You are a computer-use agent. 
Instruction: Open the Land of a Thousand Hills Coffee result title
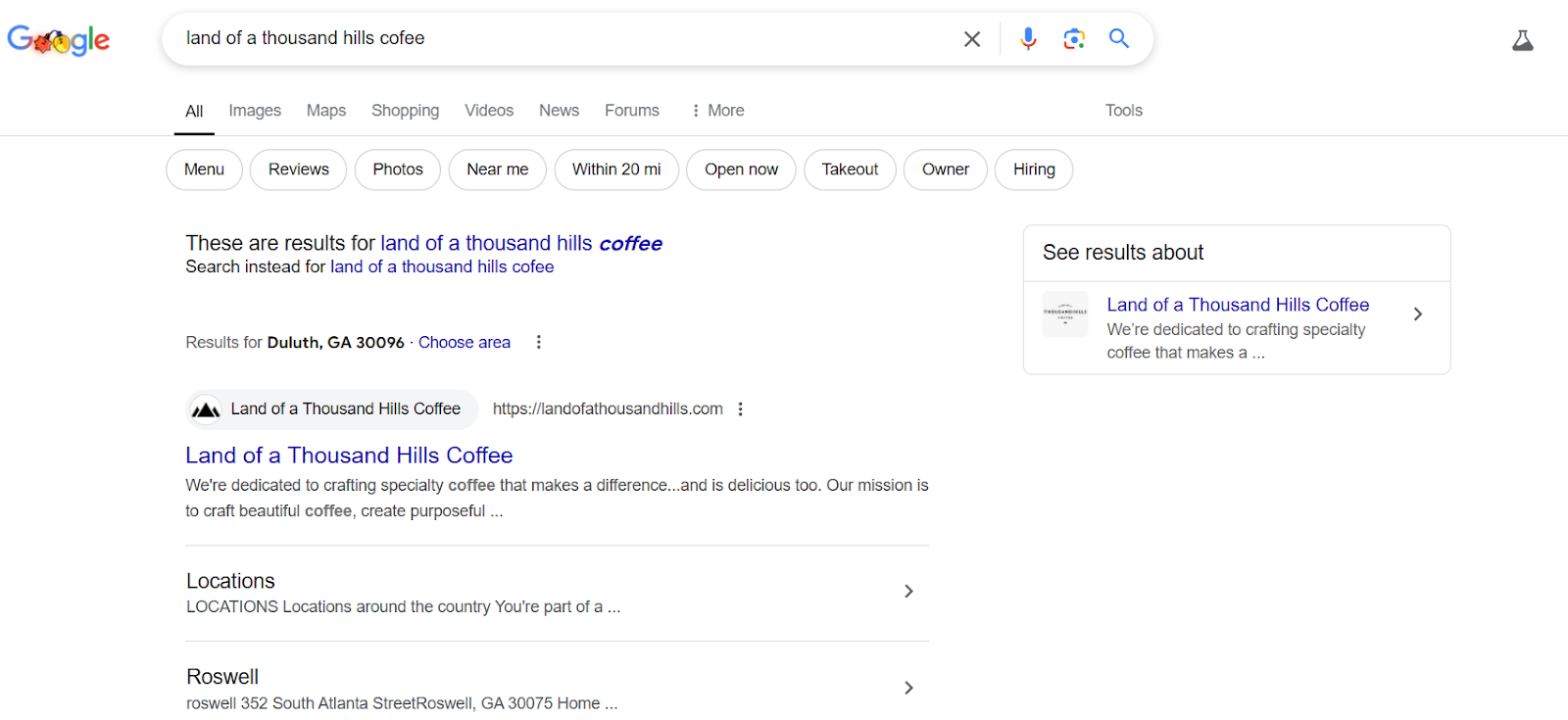(349, 456)
